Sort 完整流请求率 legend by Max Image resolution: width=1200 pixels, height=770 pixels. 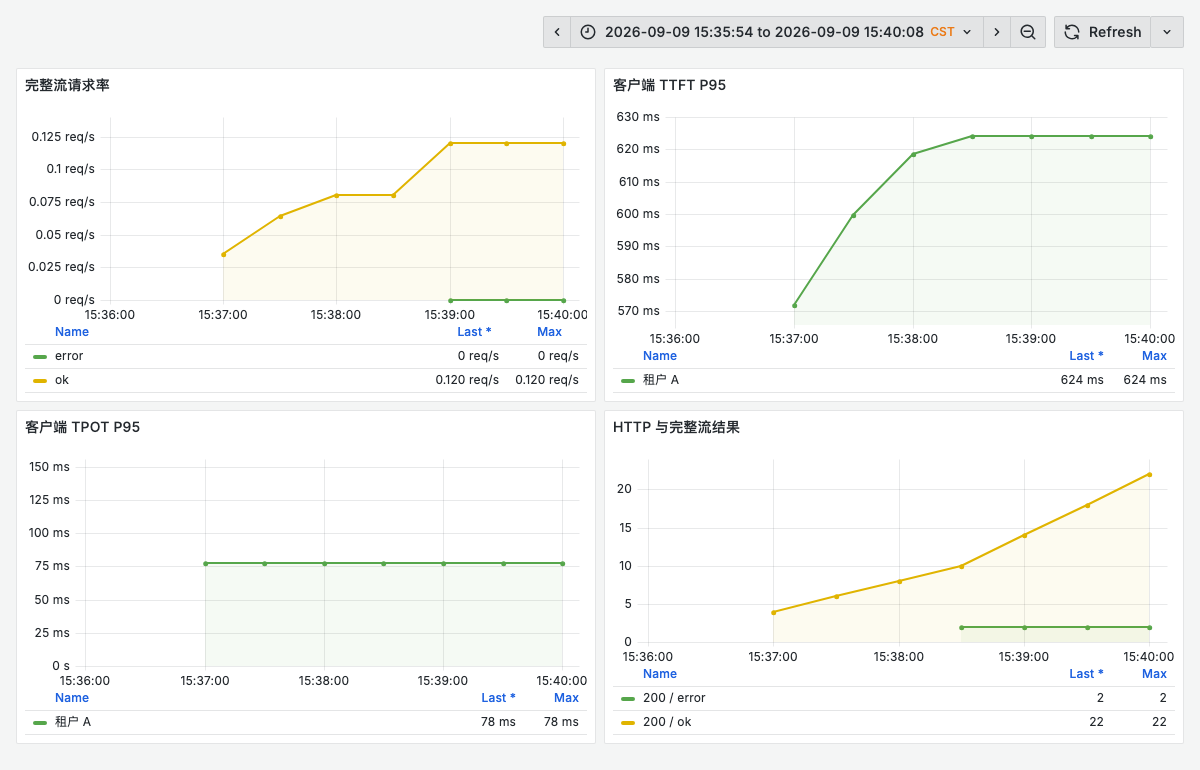point(549,332)
